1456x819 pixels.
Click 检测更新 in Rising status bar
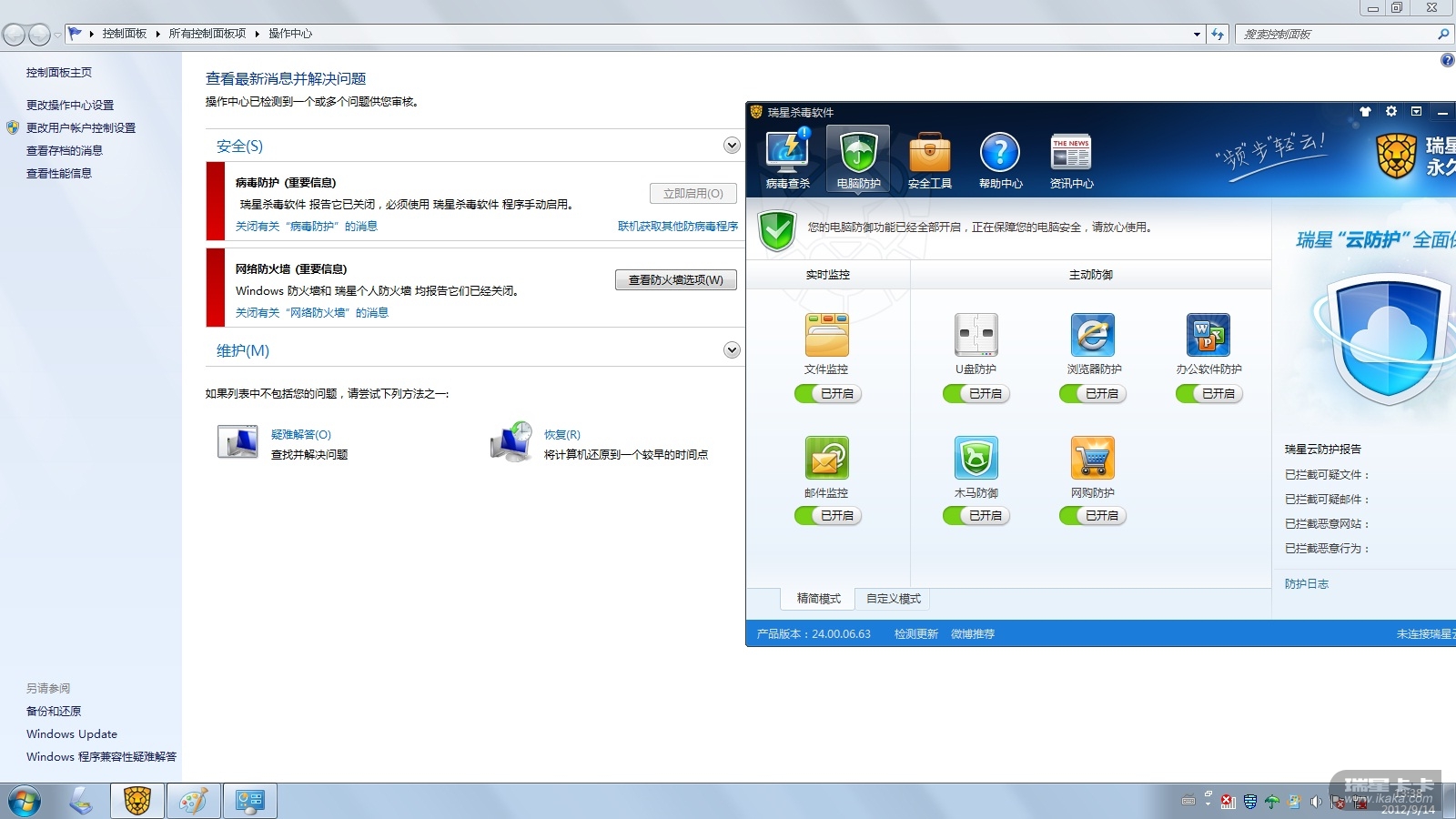click(915, 634)
